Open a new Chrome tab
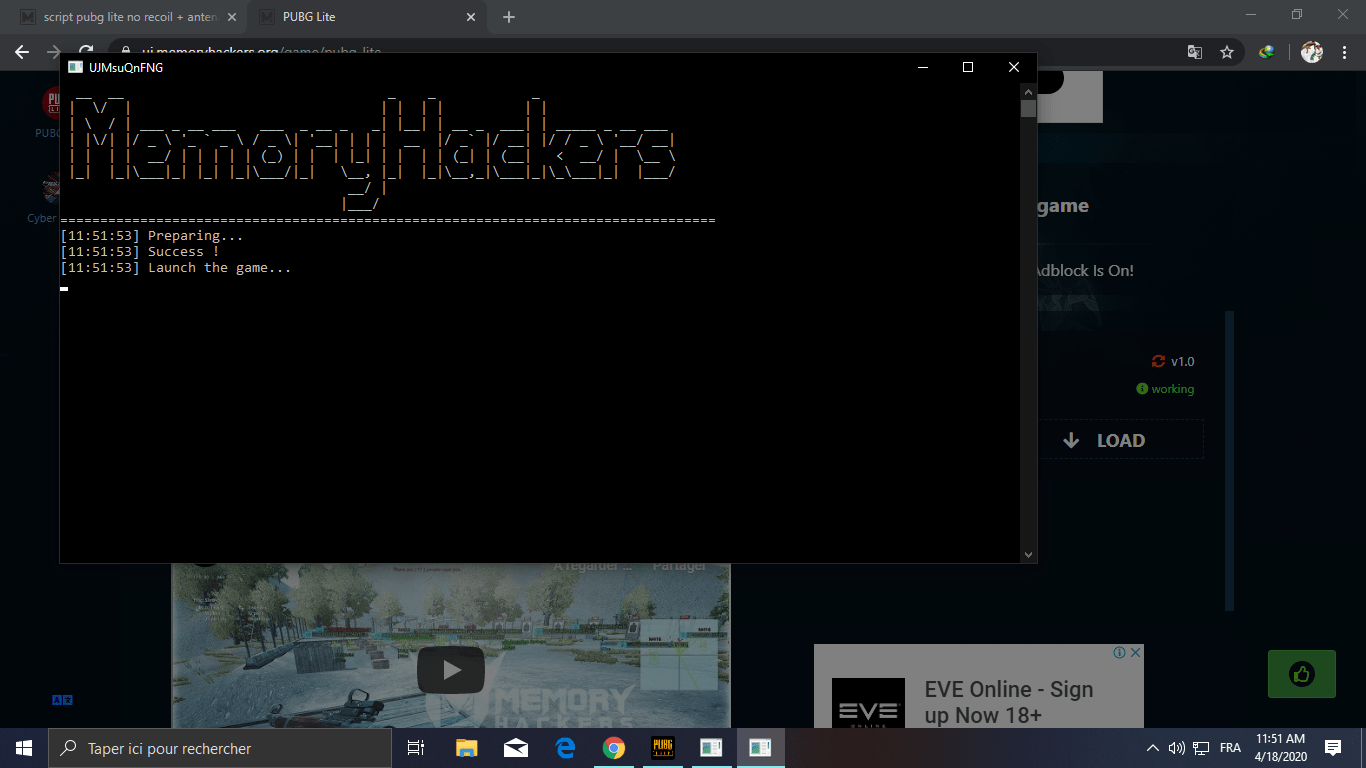Image resolution: width=1366 pixels, height=768 pixels. (509, 17)
